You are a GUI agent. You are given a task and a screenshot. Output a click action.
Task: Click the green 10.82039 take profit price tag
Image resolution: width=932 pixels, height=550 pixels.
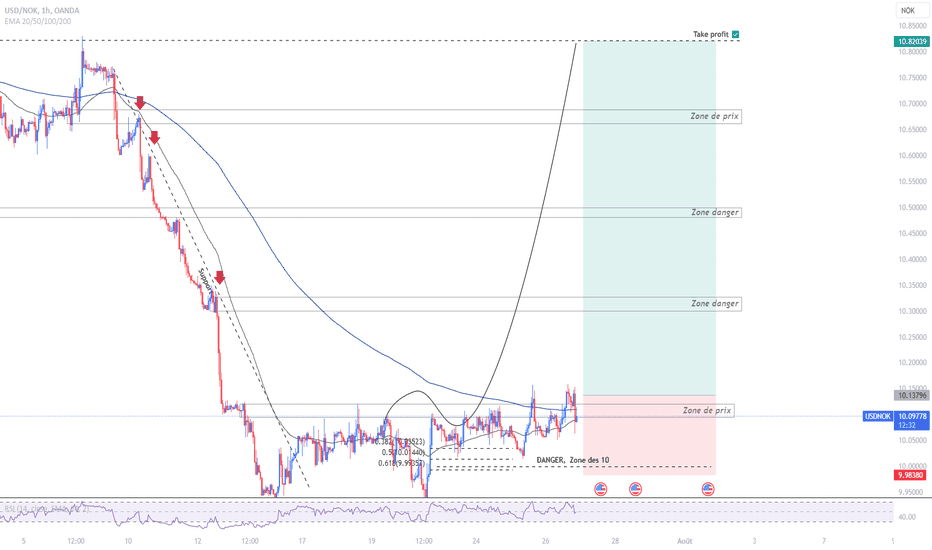coord(911,42)
